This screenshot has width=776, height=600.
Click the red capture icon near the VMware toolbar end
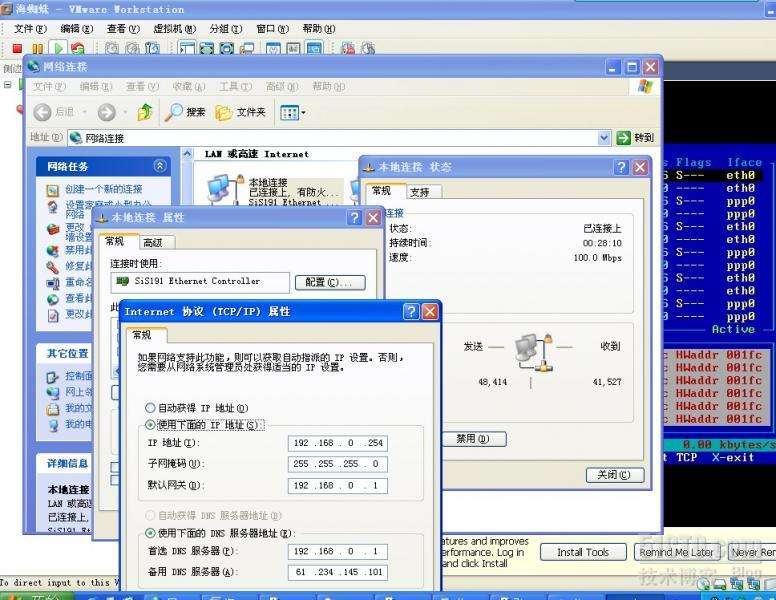[348, 49]
